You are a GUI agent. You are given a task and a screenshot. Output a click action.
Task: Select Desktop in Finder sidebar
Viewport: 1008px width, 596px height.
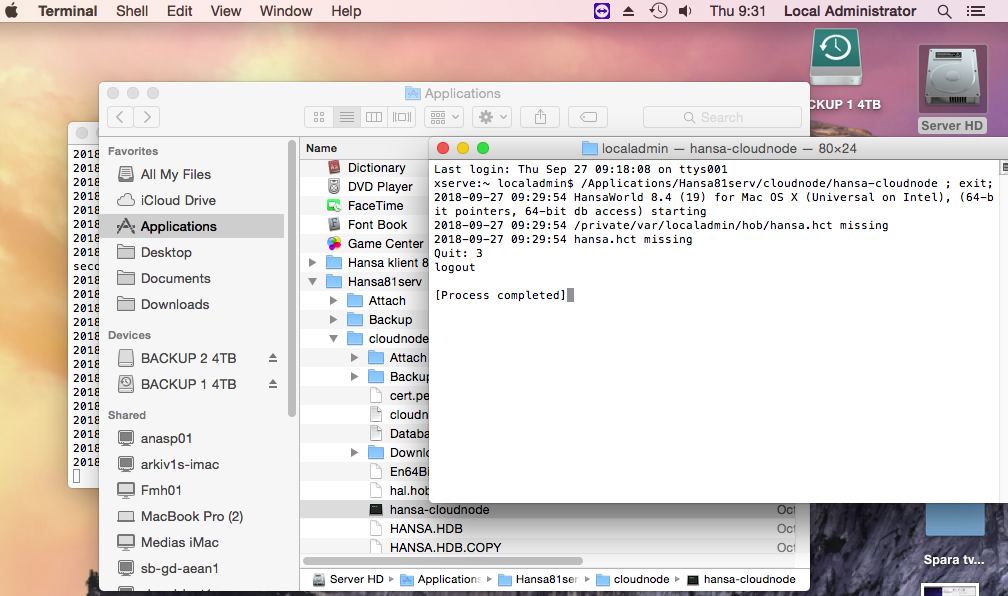[194, 253]
